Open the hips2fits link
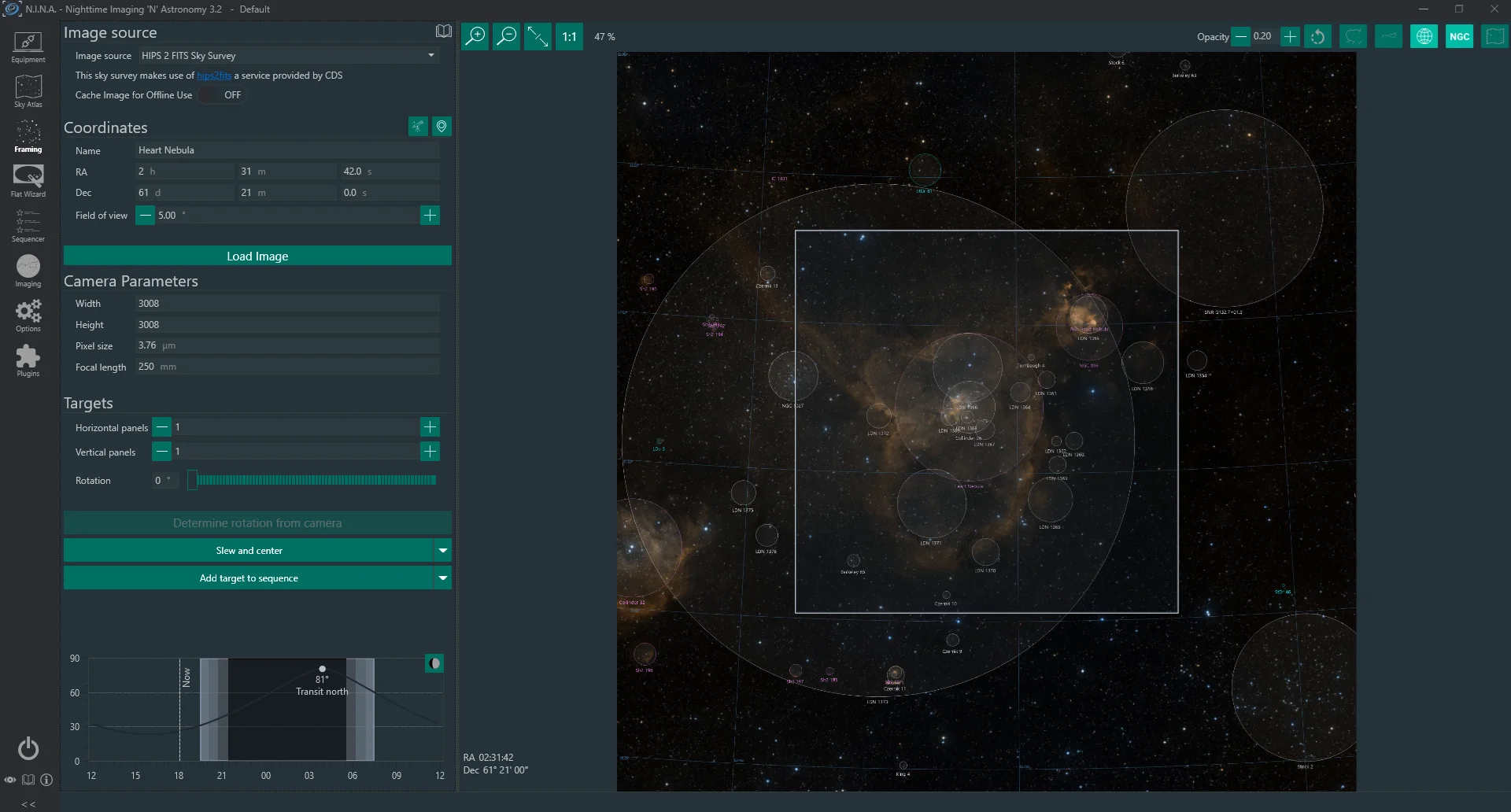The image size is (1511, 812). (x=214, y=76)
